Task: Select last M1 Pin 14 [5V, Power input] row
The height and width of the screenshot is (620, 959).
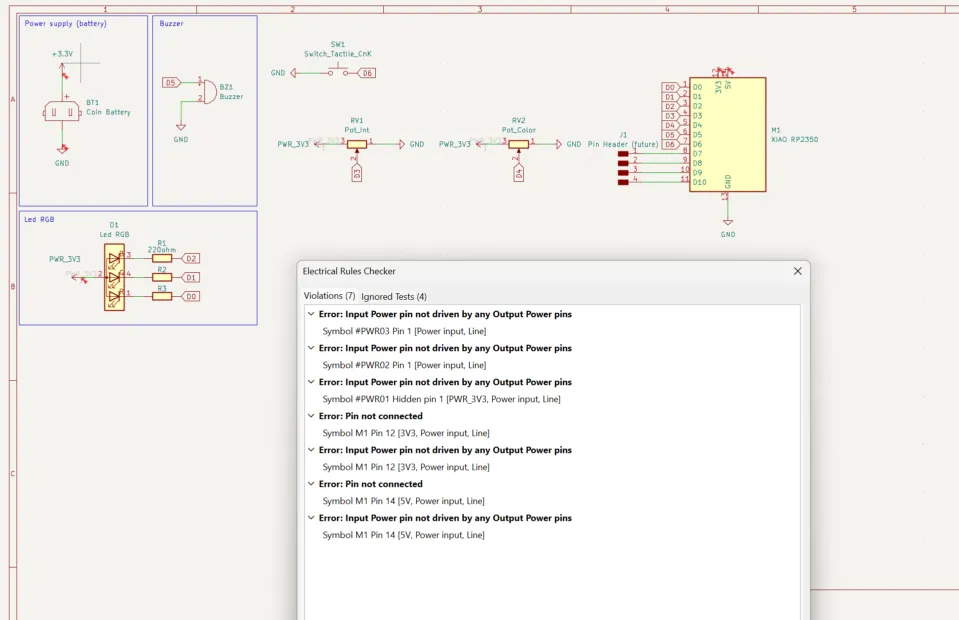Action: (x=404, y=535)
